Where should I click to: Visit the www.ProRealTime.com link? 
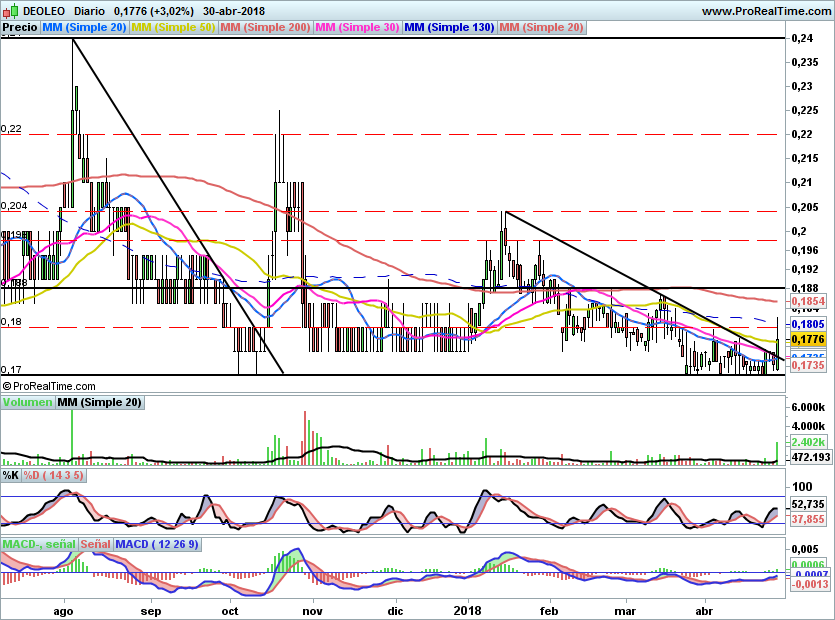click(x=765, y=10)
